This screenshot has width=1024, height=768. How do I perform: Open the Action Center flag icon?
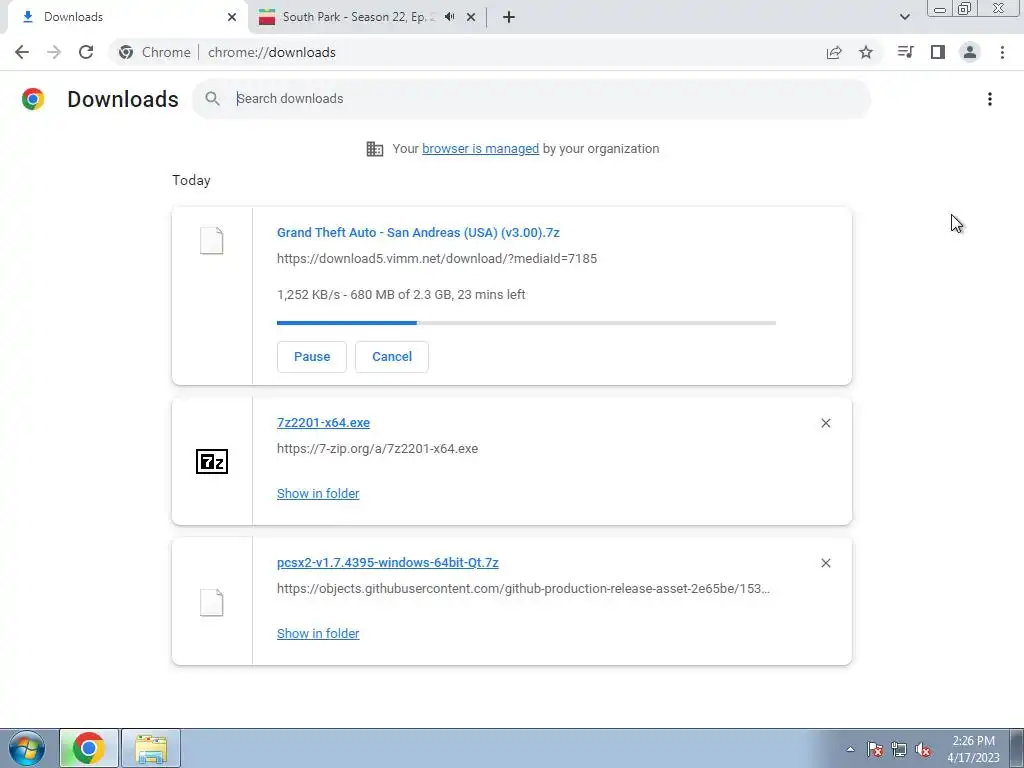(875, 749)
